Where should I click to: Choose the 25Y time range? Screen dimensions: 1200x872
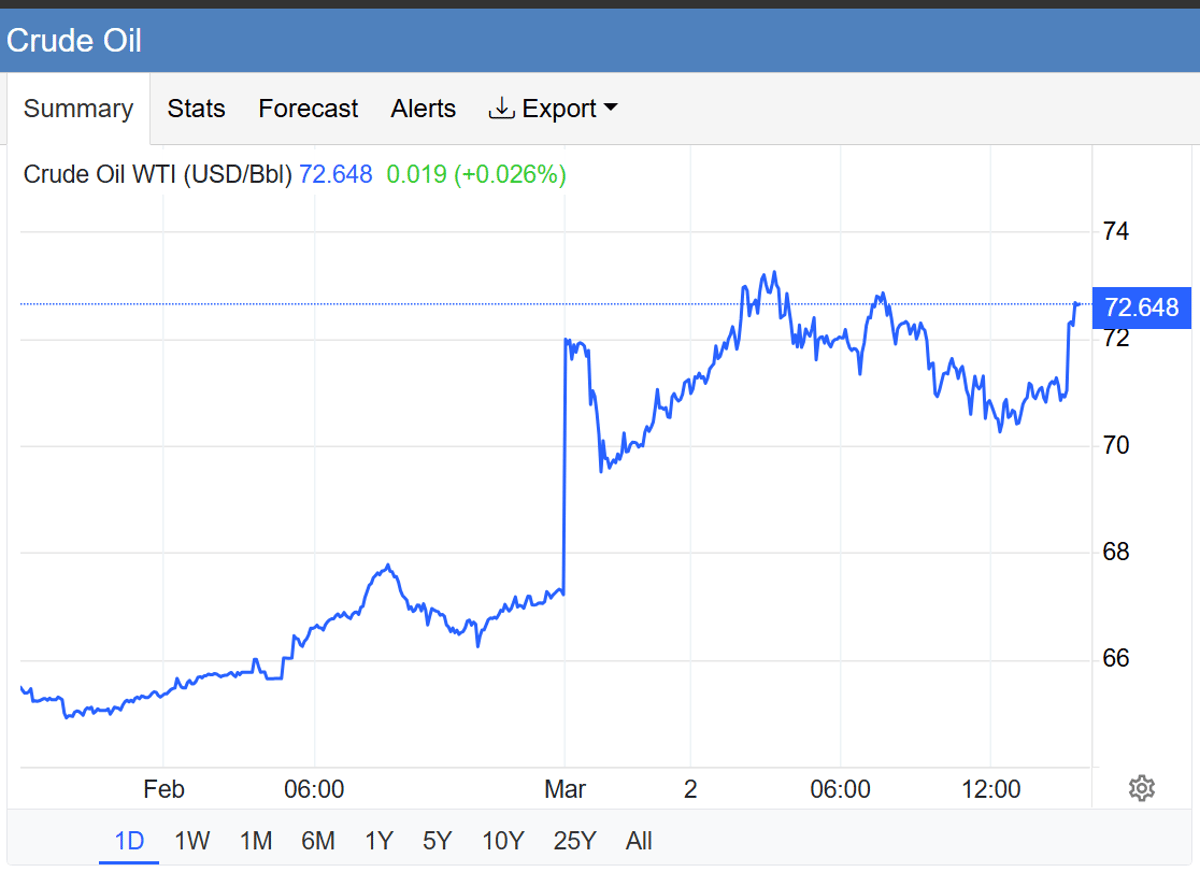[x=574, y=841]
